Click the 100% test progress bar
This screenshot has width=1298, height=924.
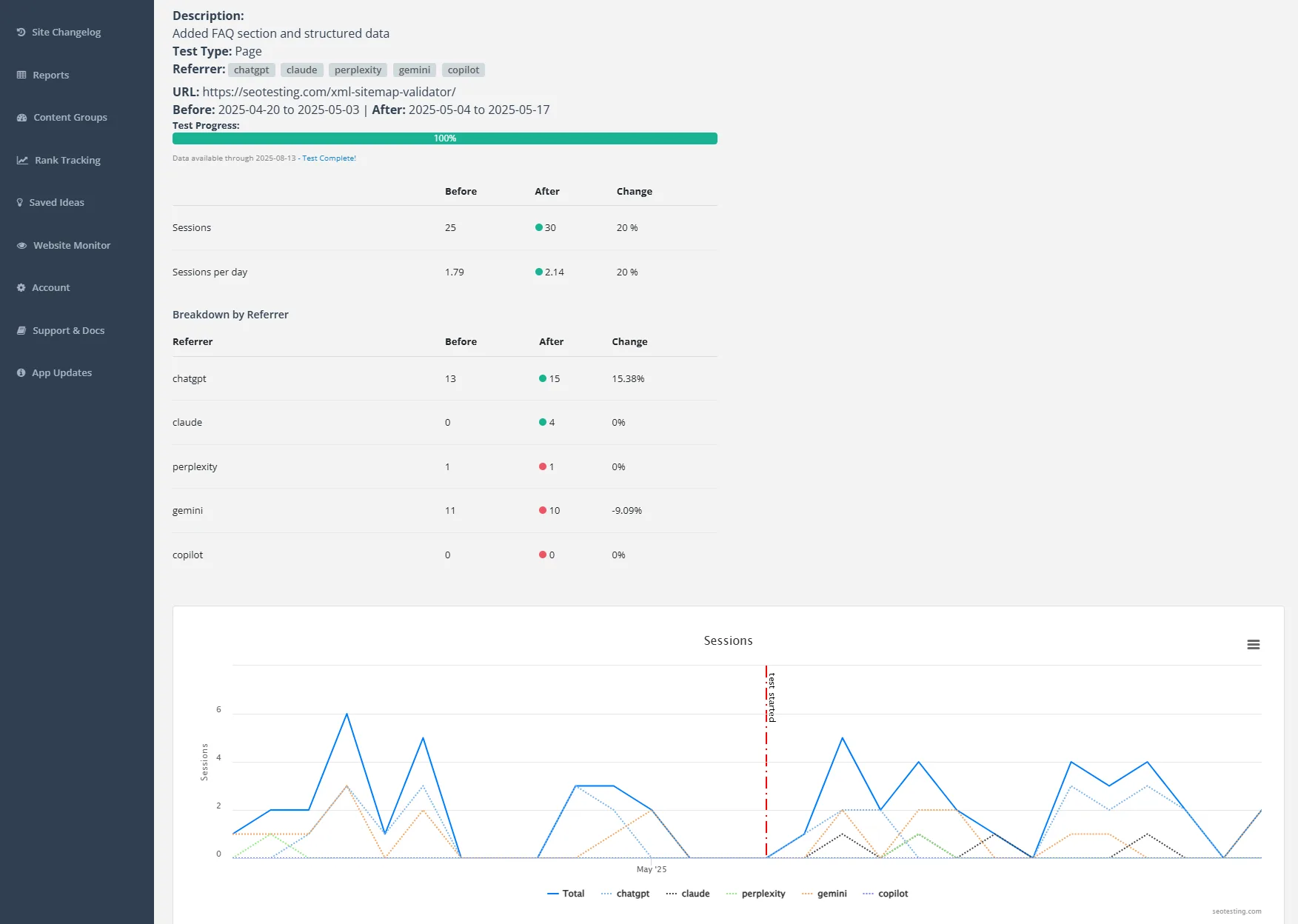pyautogui.click(x=444, y=138)
